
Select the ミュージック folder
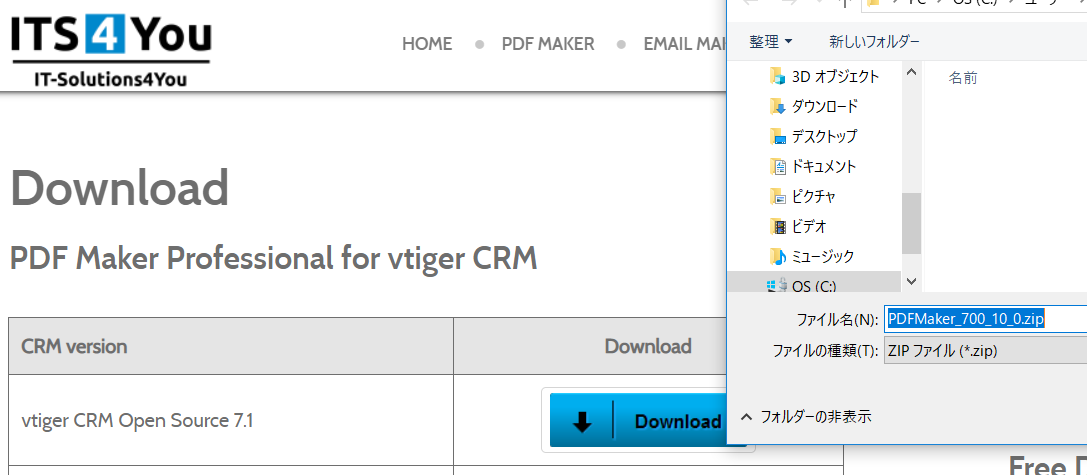coord(812,257)
